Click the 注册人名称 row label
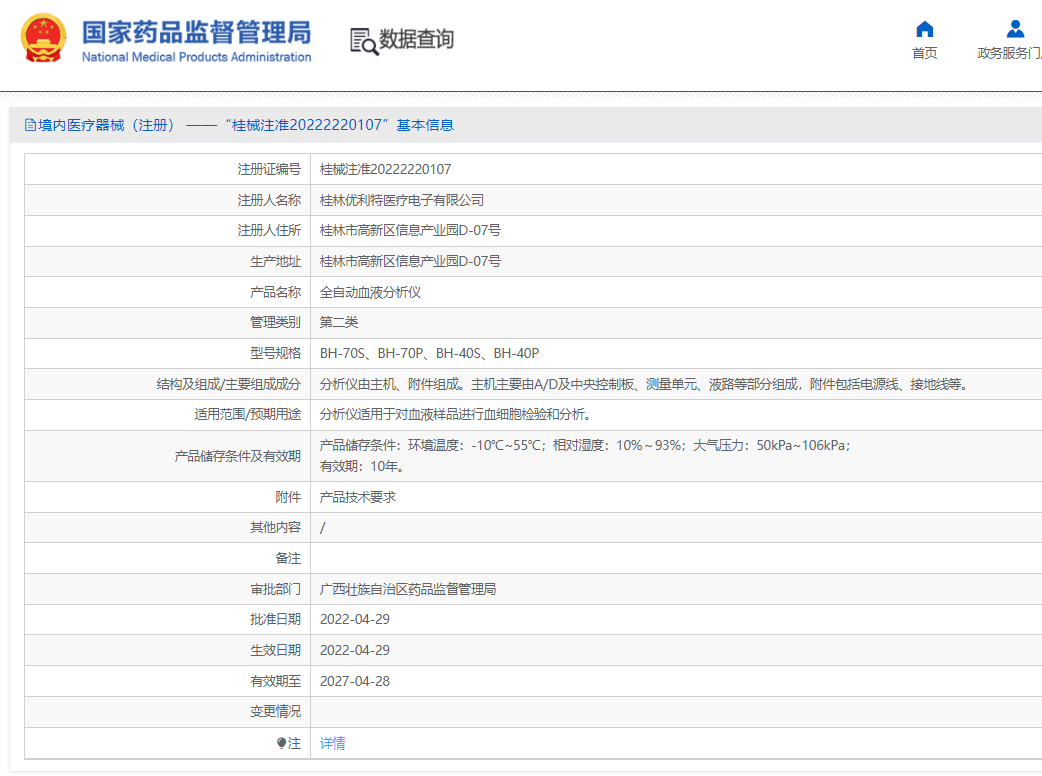1042x776 pixels. click(x=269, y=200)
